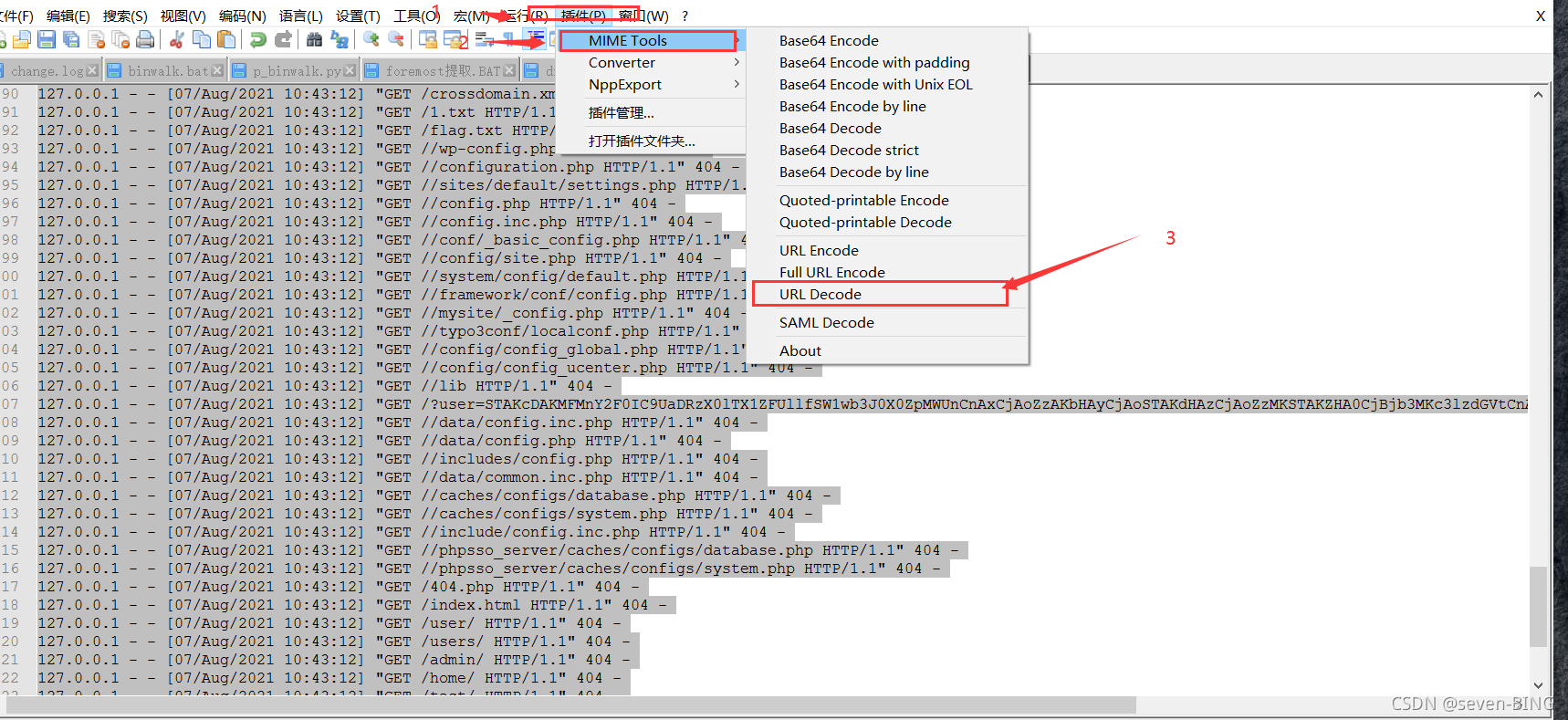The width and height of the screenshot is (1568, 720).
Task: Close the change.log tab
Action: [92, 70]
